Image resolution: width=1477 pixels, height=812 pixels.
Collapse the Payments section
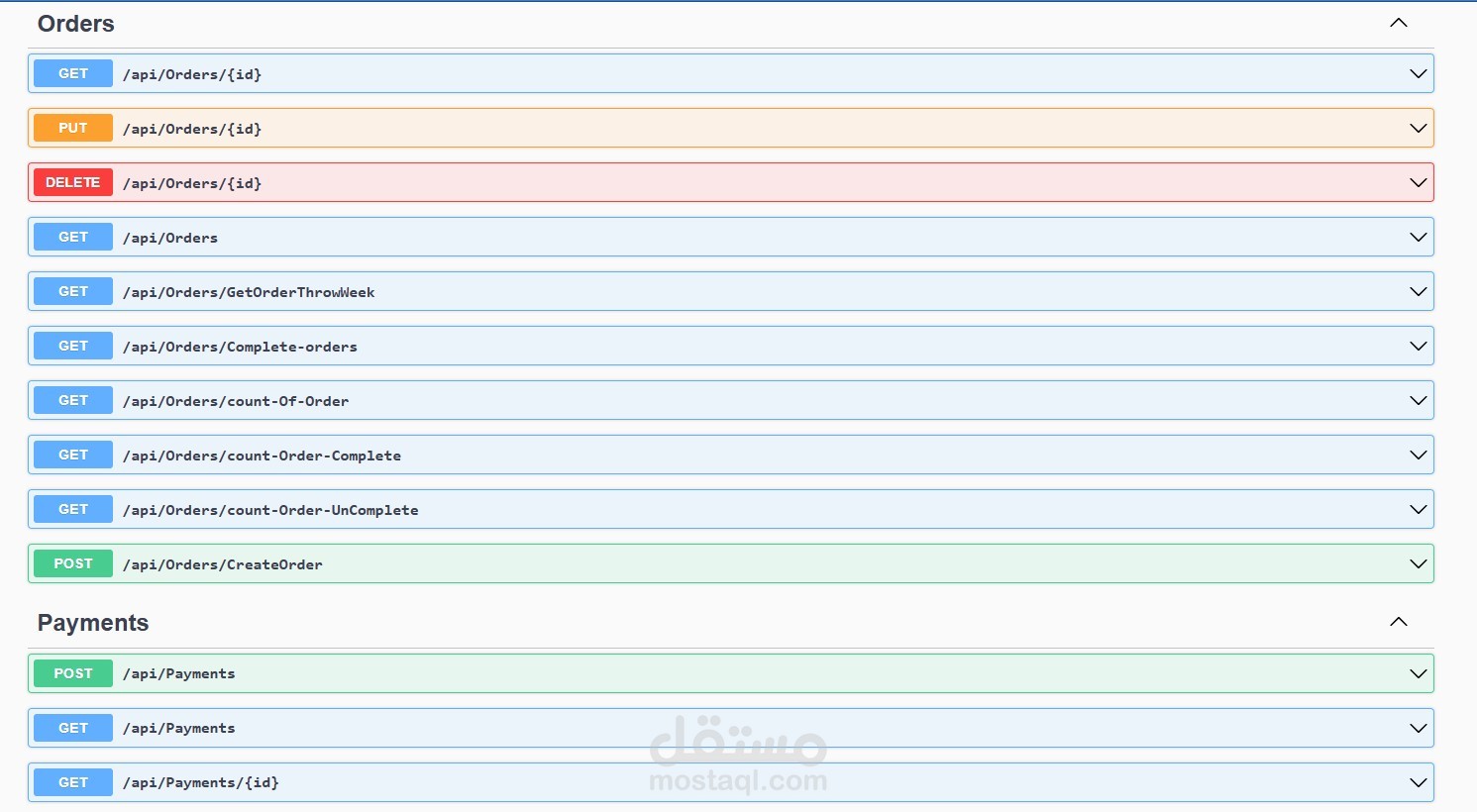1398,621
